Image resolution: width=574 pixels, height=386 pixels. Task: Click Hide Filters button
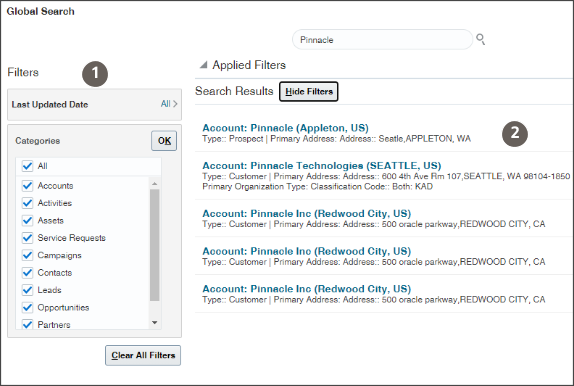pos(309,92)
